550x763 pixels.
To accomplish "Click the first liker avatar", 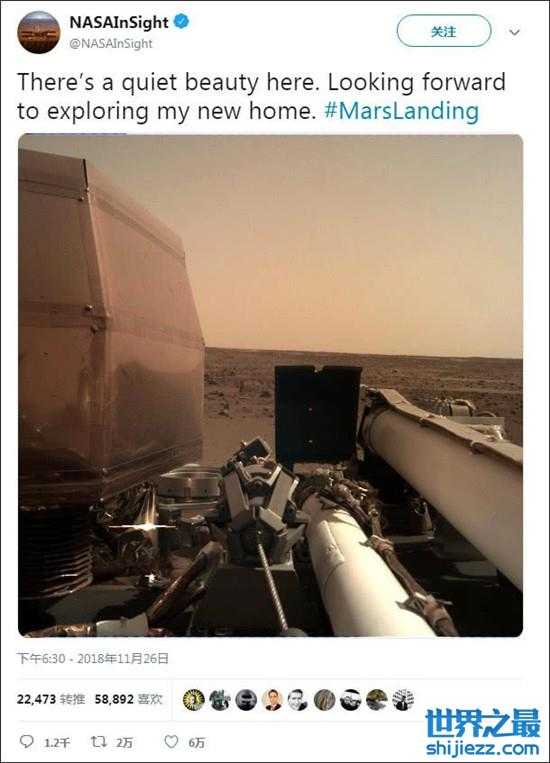I will click(193, 700).
